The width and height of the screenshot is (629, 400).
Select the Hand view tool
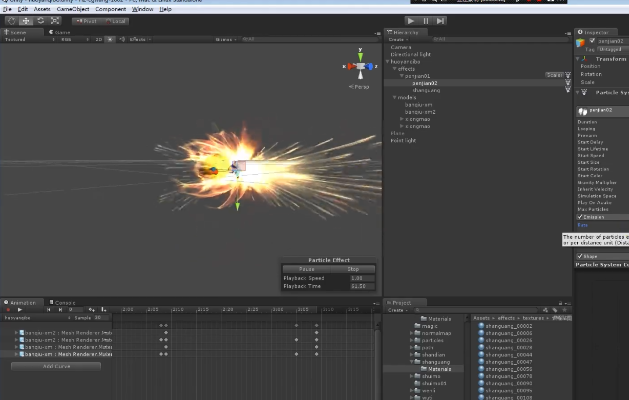11,21
